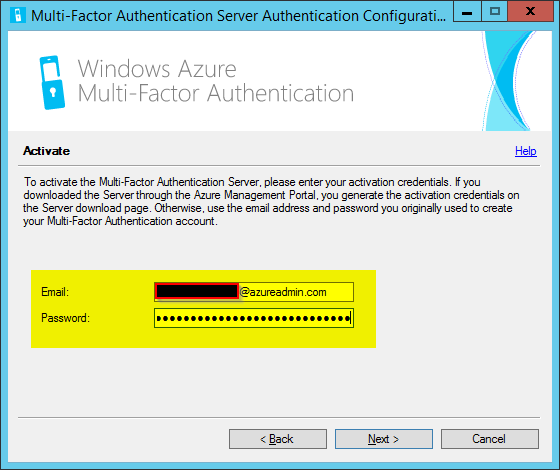The image size is (560, 470).
Task: Click the Windows Azure Multi-Factor Authentication banner text
Action: click(216, 81)
